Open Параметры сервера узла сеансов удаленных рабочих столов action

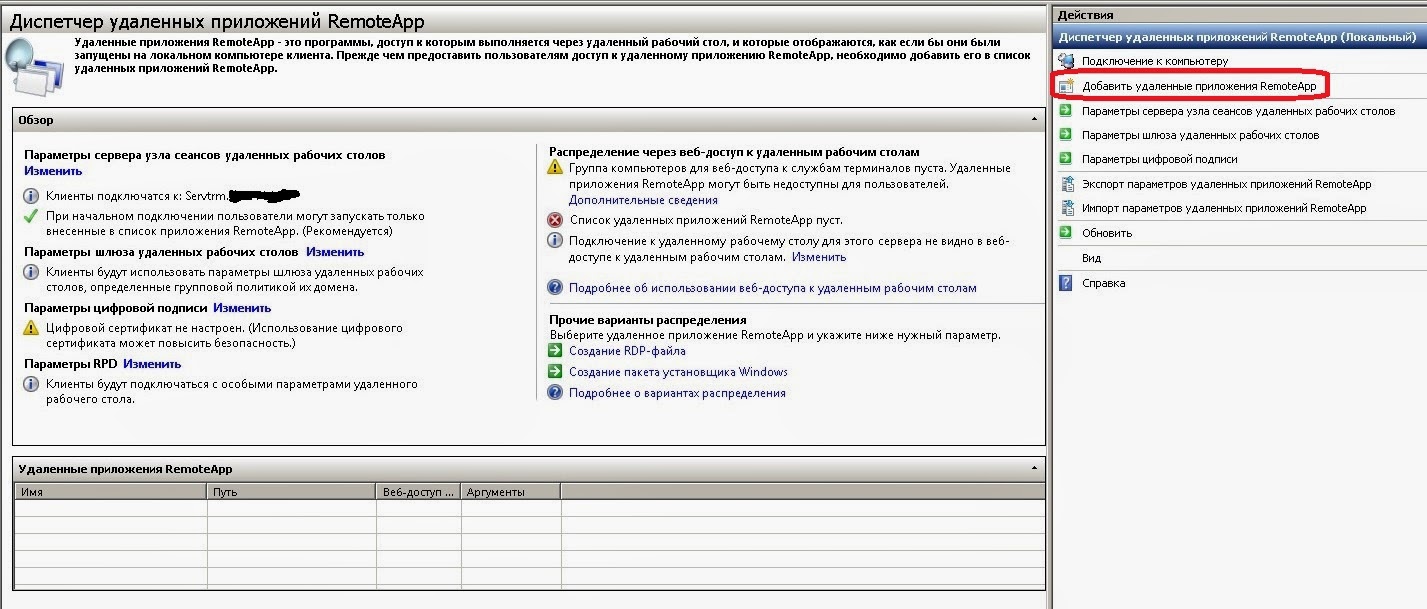click(x=1238, y=111)
